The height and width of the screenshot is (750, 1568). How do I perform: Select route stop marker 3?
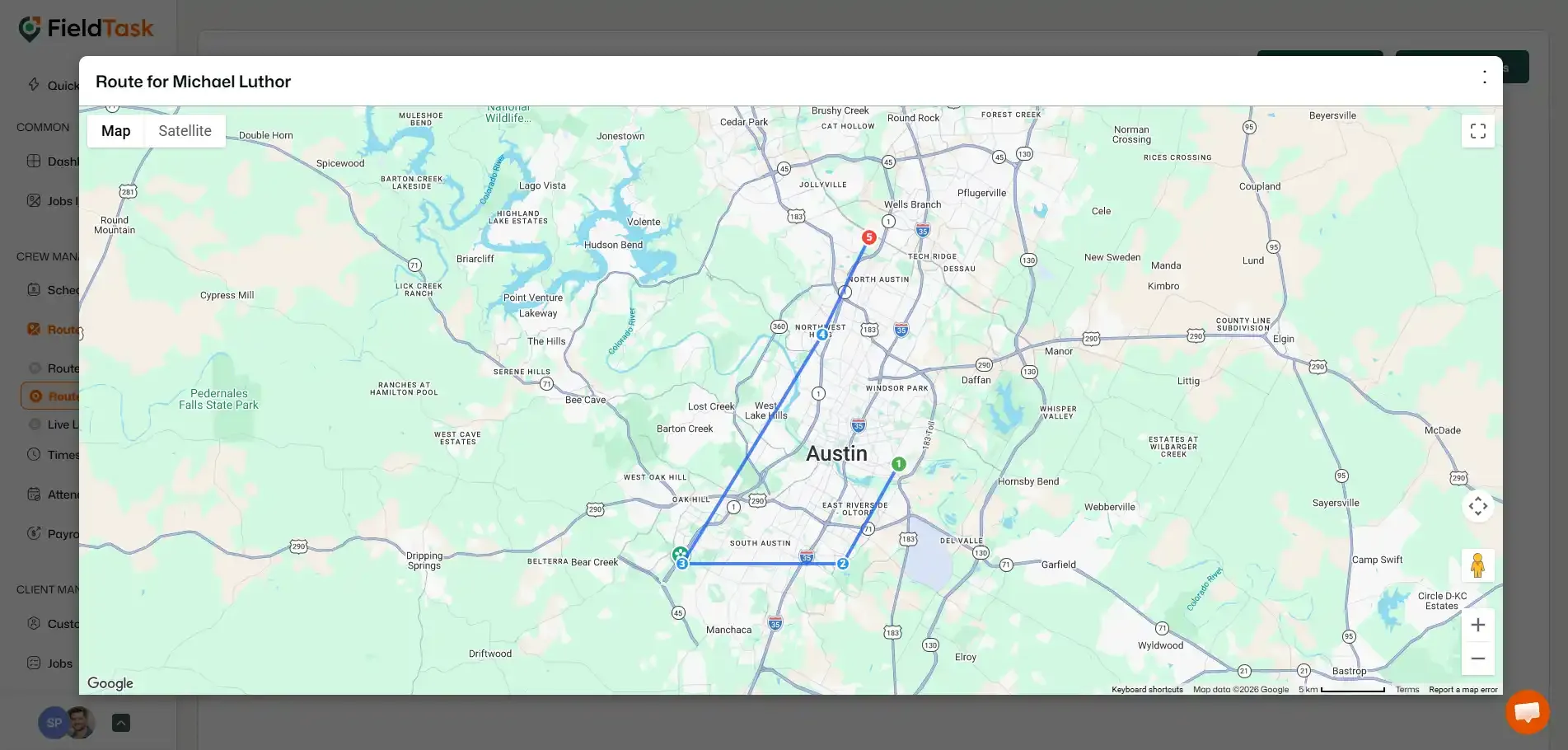click(x=681, y=564)
